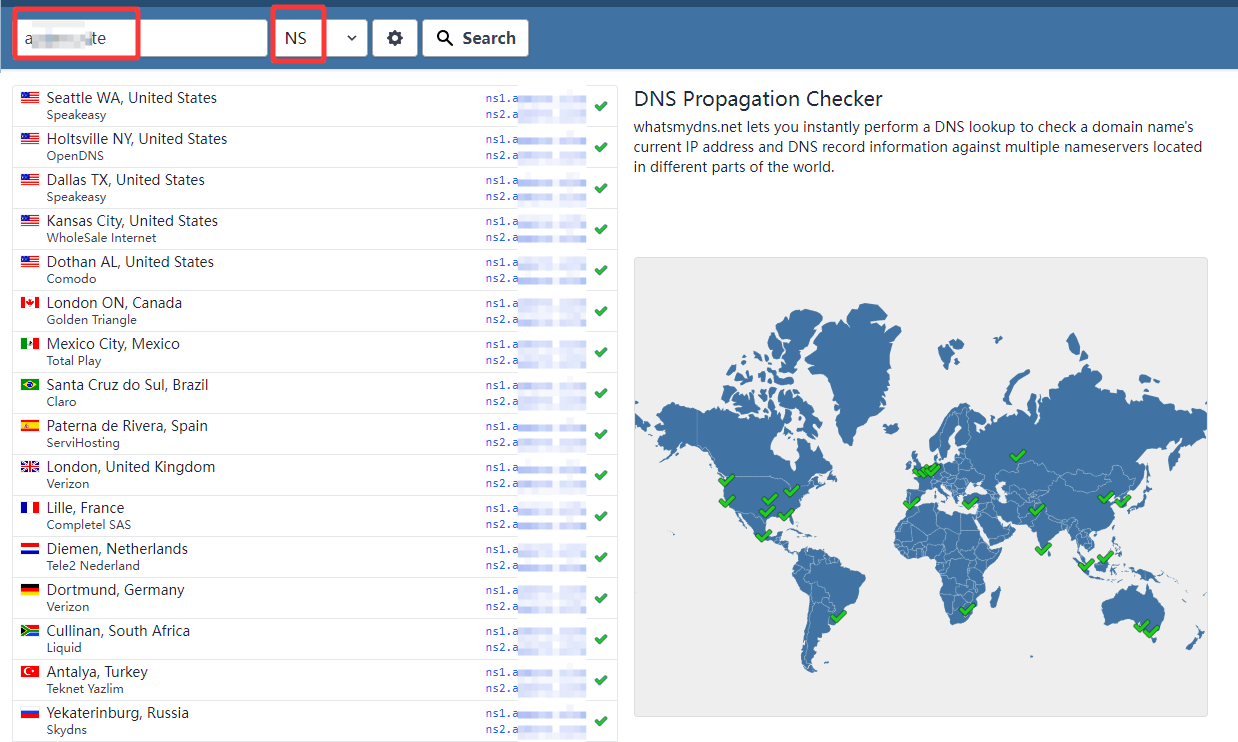Click the Russia checkmark marker on the map
The image size is (1238, 742).
pyautogui.click(x=1017, y=455)
